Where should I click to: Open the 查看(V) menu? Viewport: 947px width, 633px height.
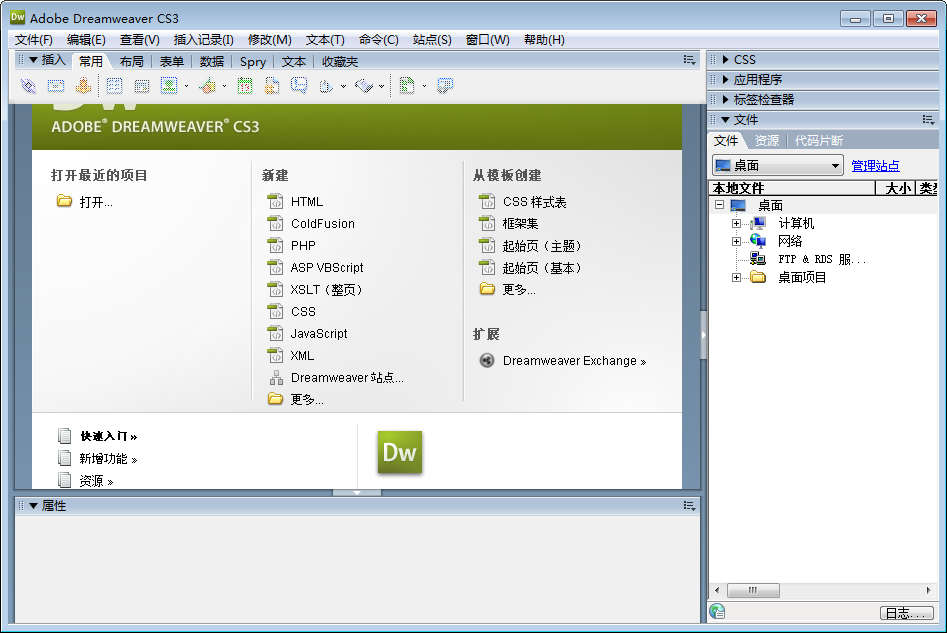tap(140, 40)
